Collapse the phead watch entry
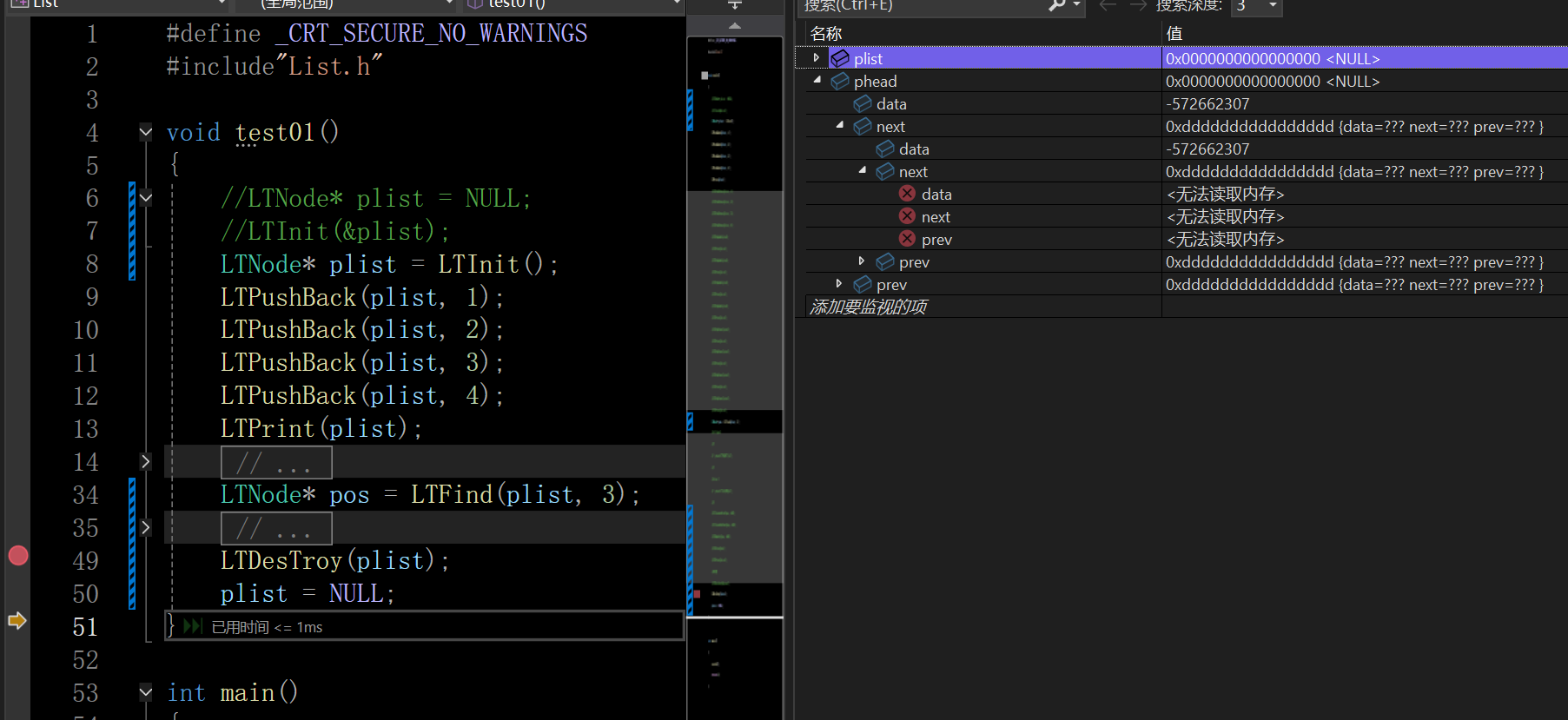Screen dimensions: 1568x720 817,80
